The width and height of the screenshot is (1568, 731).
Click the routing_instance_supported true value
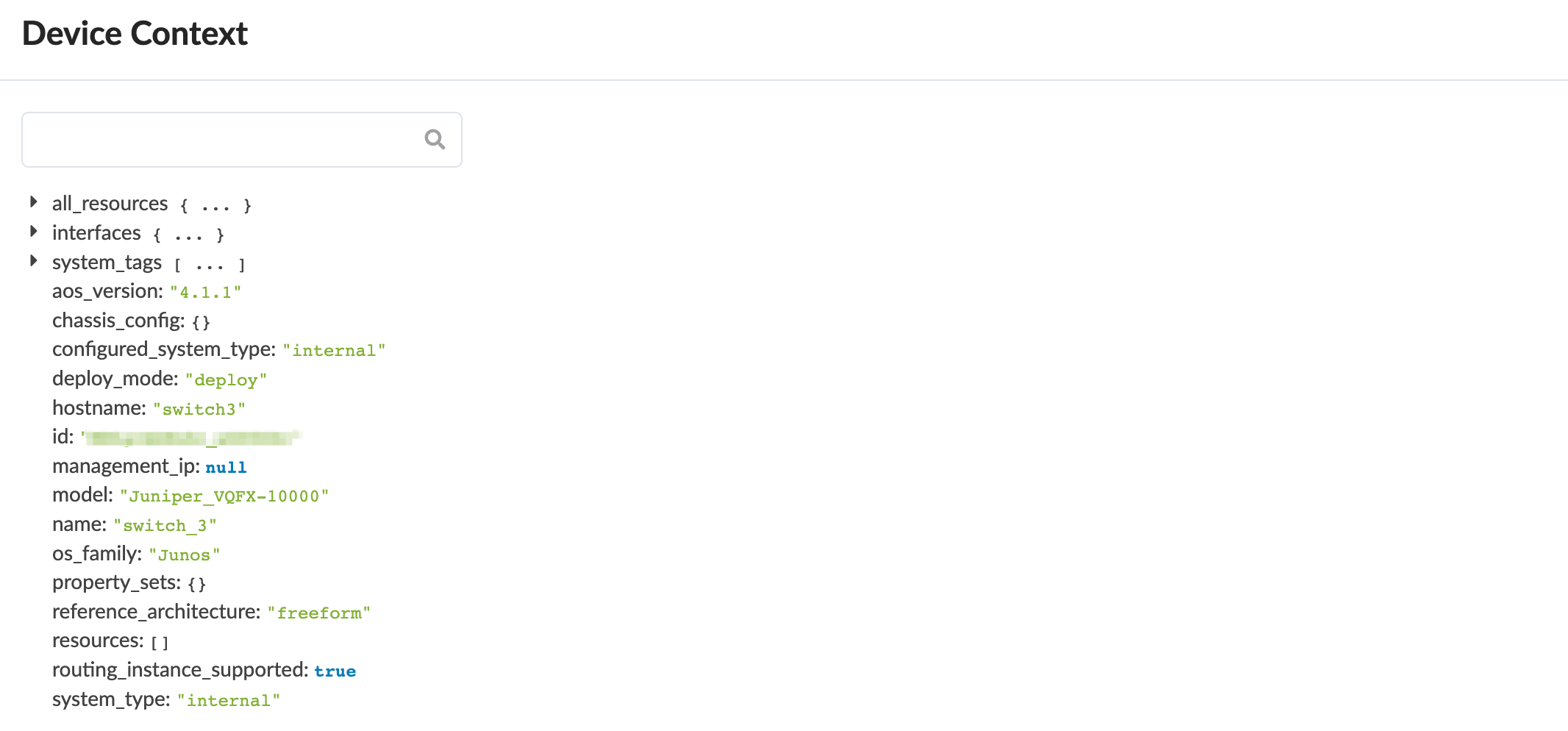click(335, 671)
